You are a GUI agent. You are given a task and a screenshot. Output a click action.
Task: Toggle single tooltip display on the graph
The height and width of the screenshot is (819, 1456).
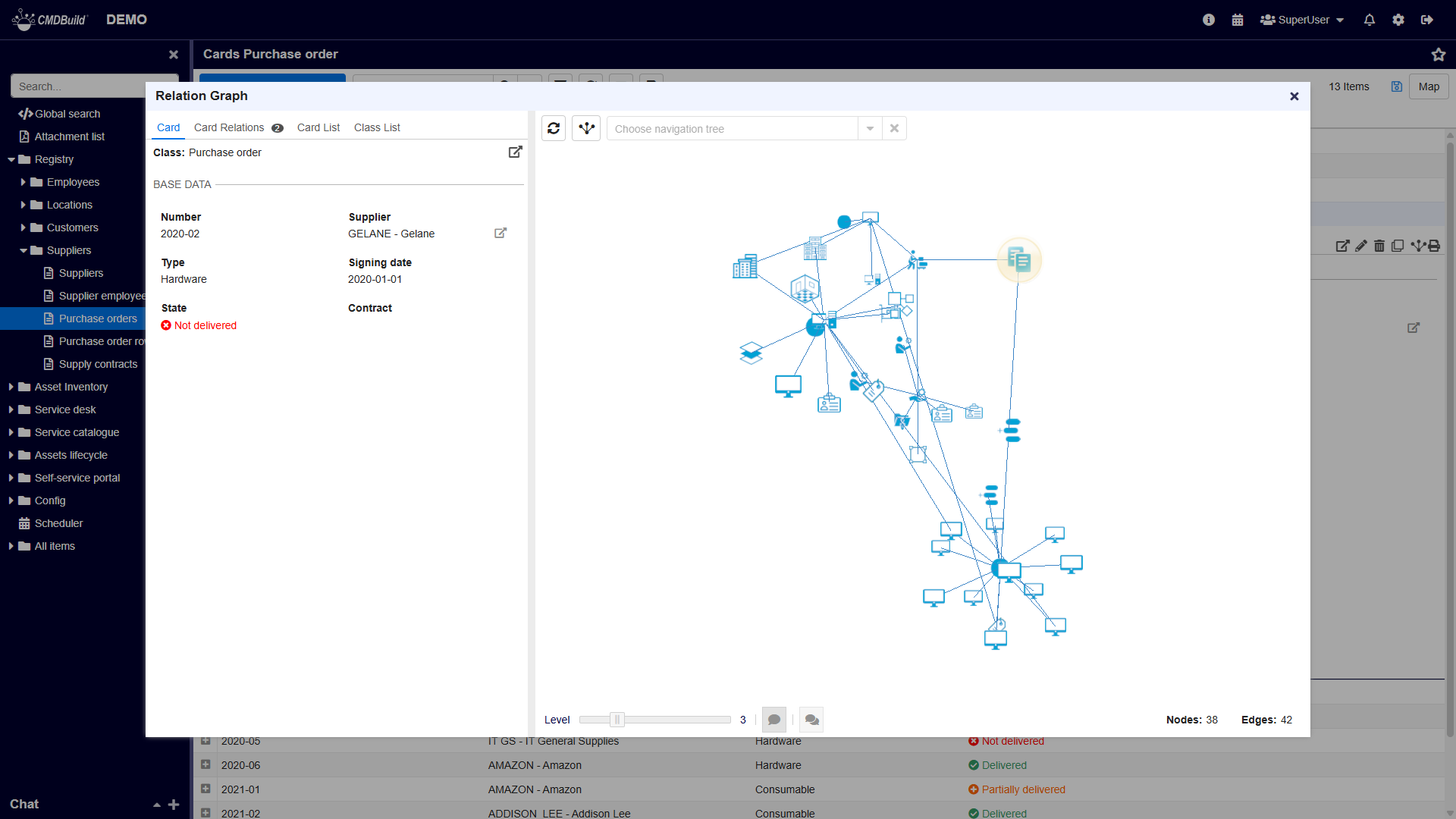click(x=773, y=720)
